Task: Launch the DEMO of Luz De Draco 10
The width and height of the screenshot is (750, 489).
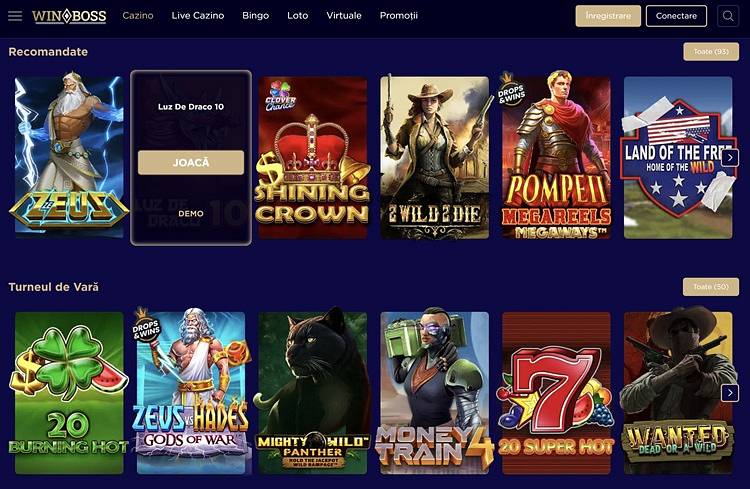Action: [x=191, y=213]
